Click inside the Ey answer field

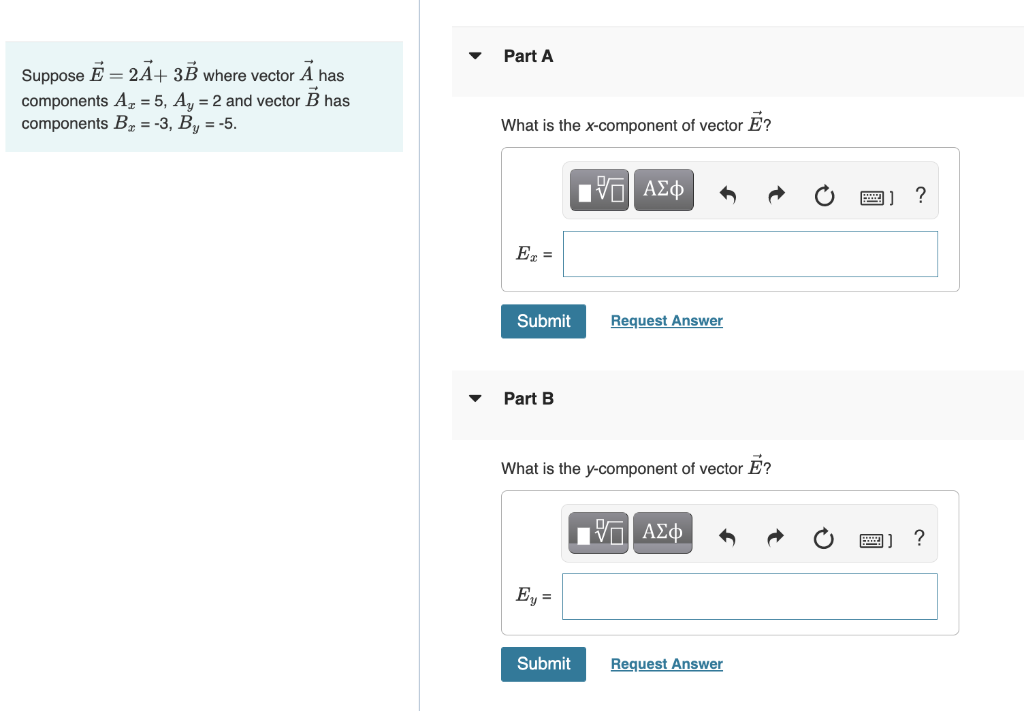[x=749, y=596]
